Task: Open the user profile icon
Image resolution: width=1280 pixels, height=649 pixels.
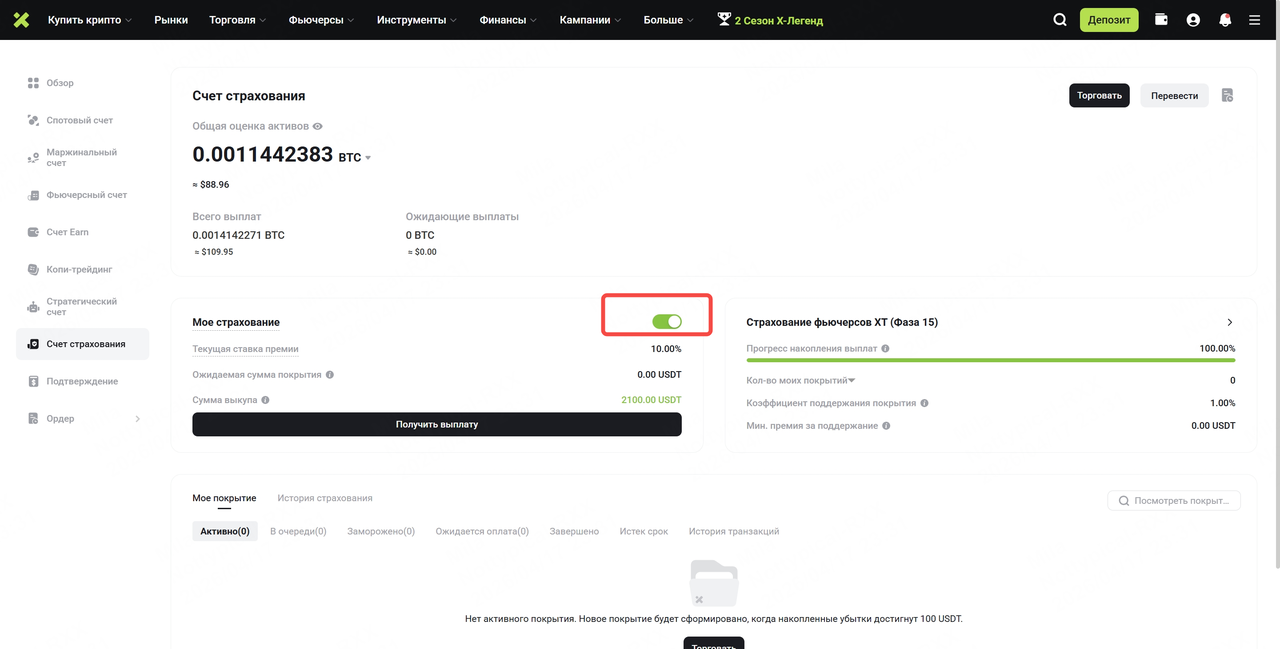Action: [x=1193, y=20]
